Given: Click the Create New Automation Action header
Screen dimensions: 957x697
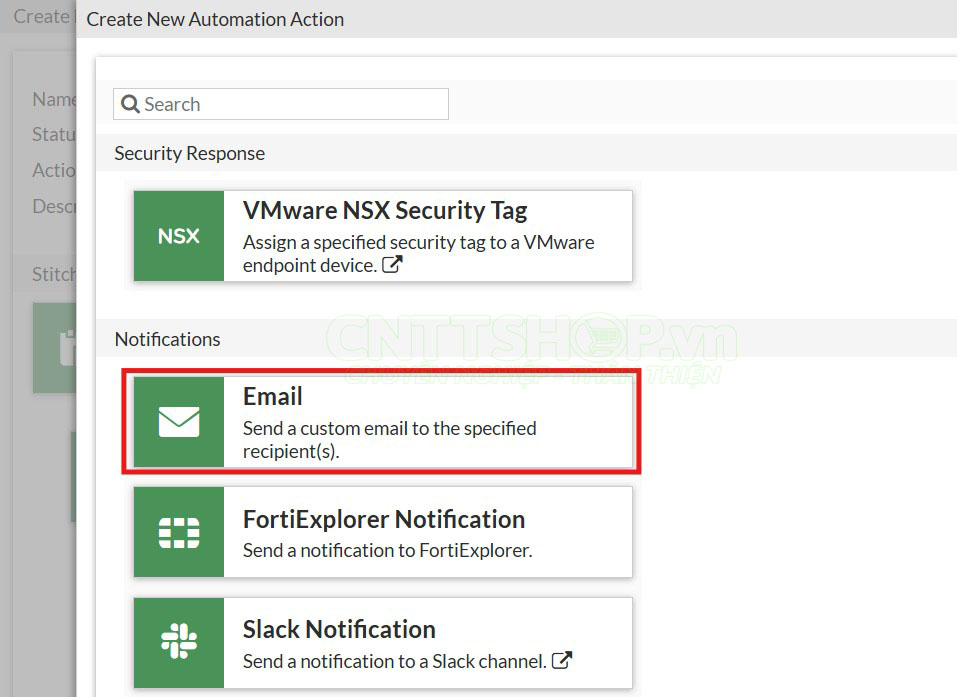Looking at the screenshot, I should point(215,19).
